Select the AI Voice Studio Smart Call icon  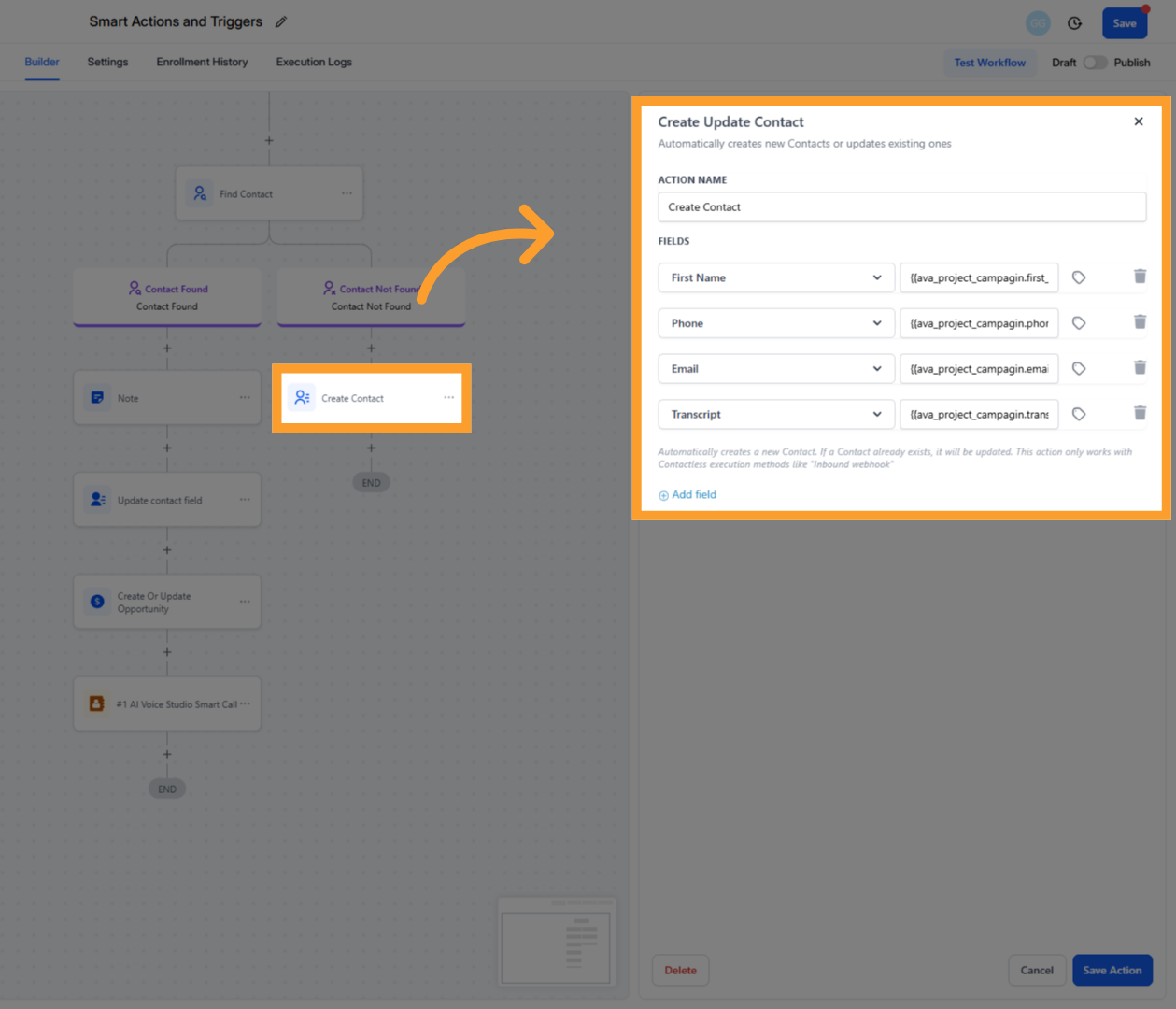pyautogui.click(x=97, y=703)
